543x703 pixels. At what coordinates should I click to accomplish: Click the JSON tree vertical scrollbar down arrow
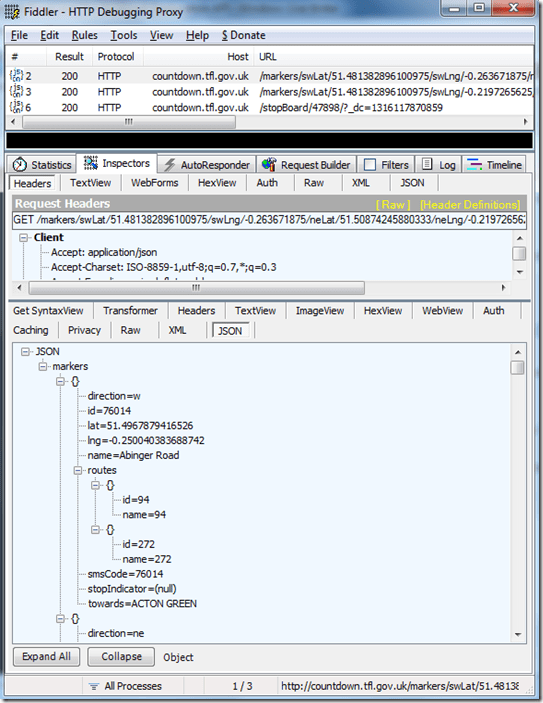tap(518, 634)
